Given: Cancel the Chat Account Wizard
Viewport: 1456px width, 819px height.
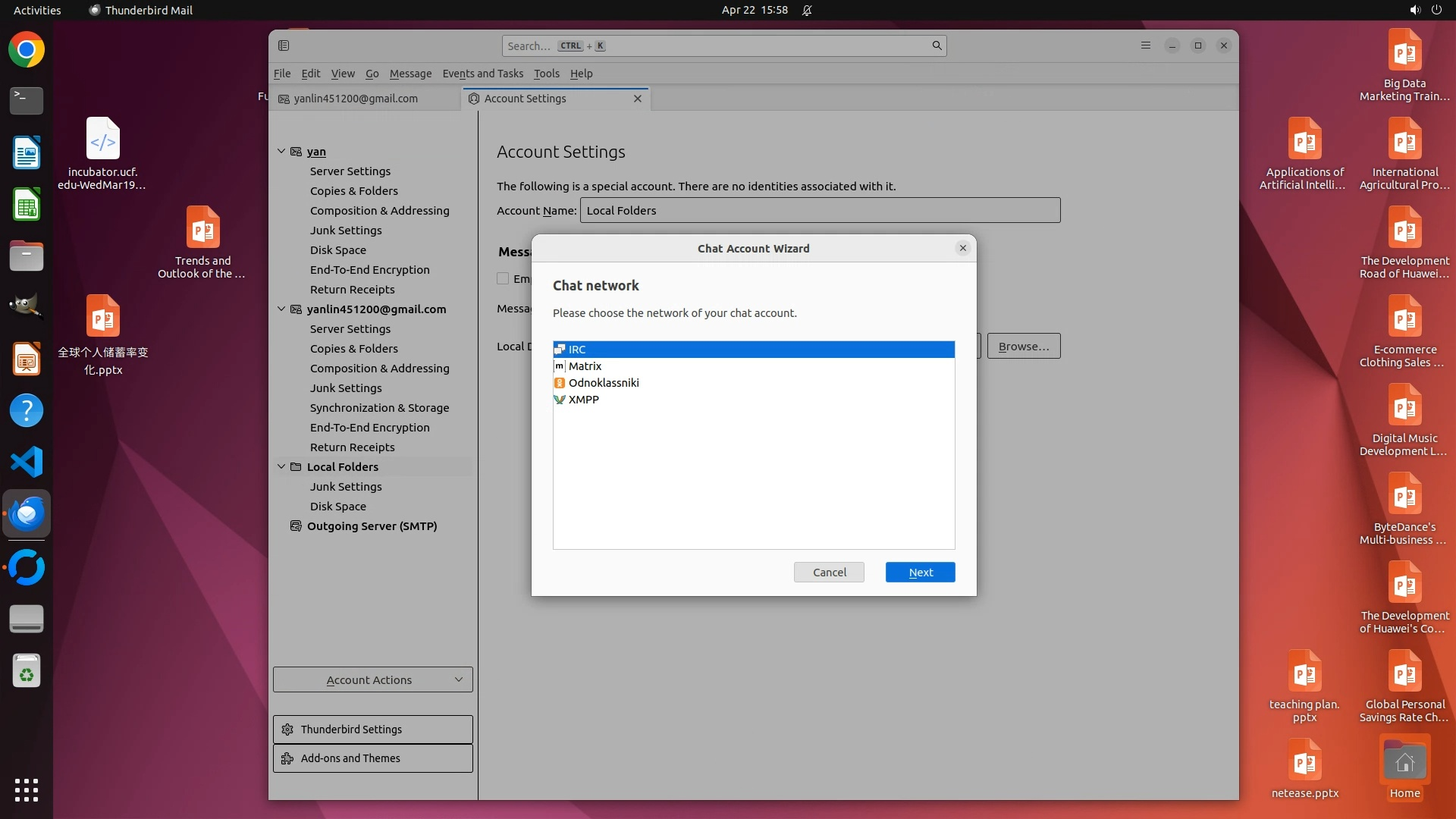Looking at the screenshot, I should point(829,573).
